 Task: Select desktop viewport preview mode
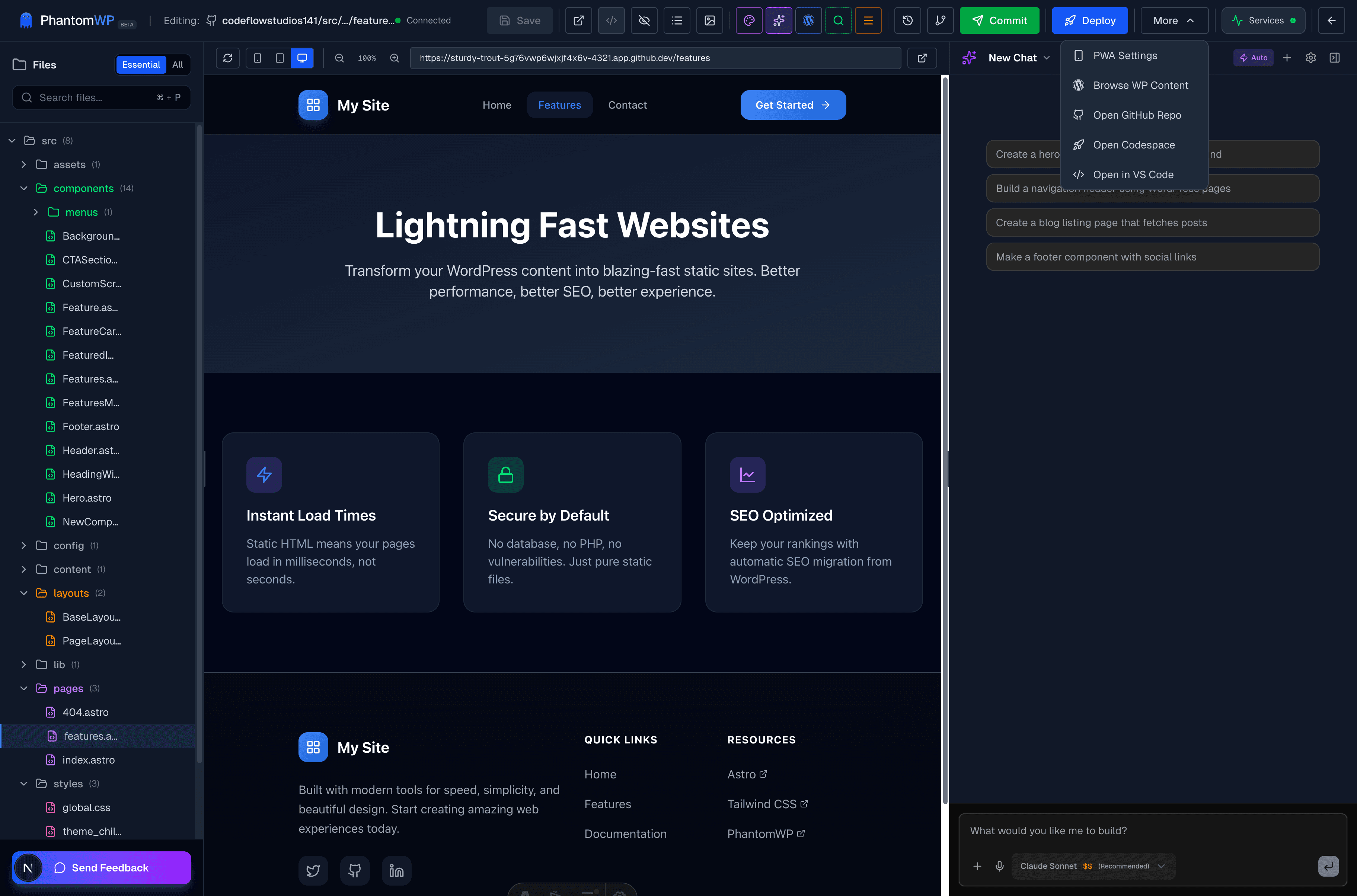click(x=302, y=58)
